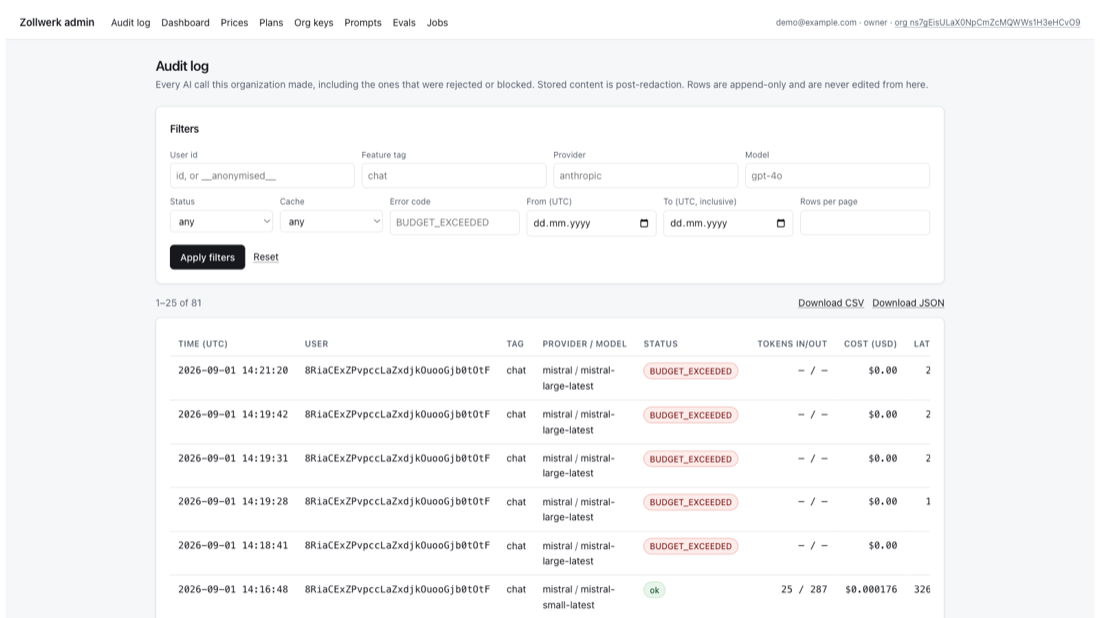
Task: Click the Apply filters button
Action: [207, 257]
